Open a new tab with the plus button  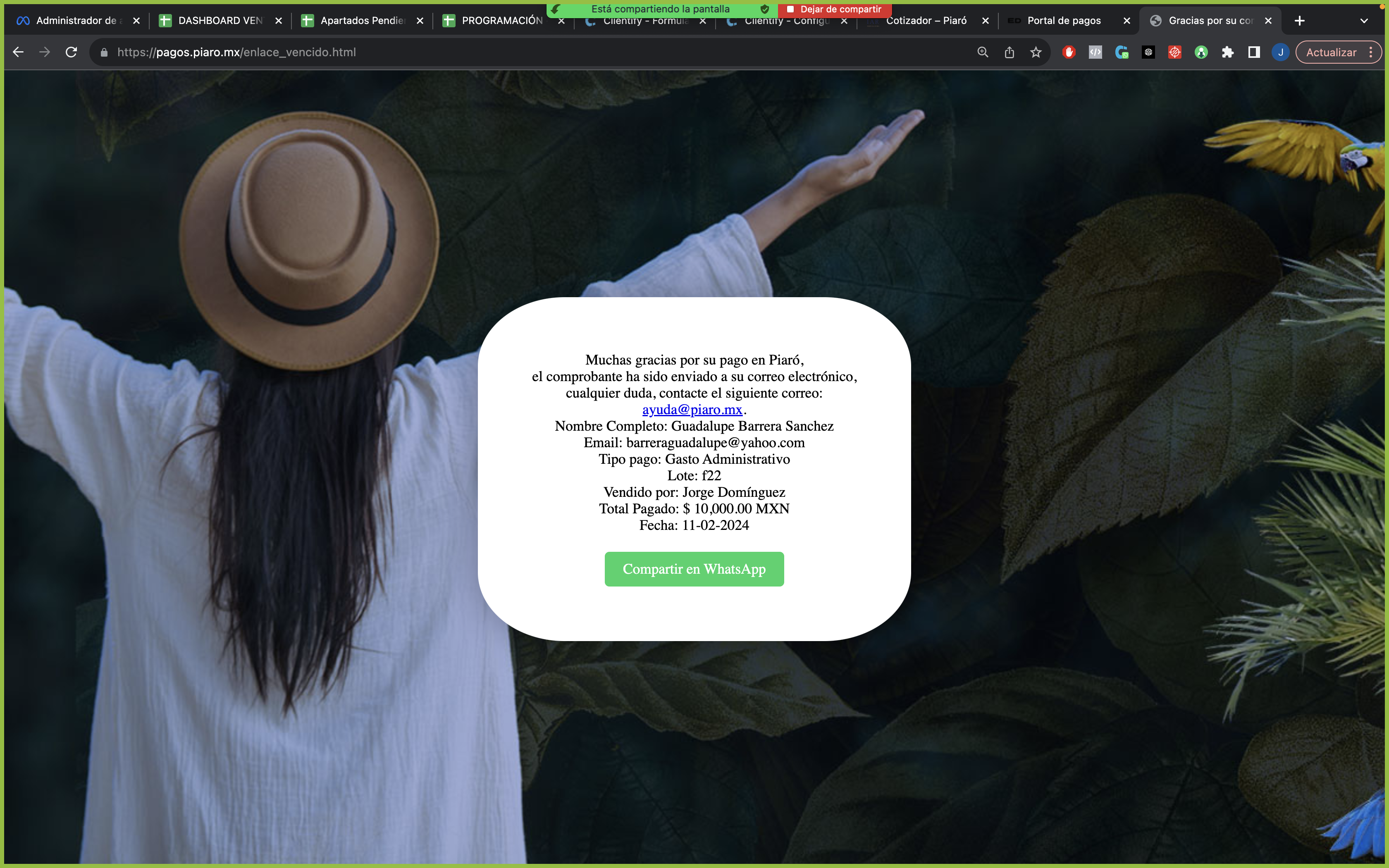(1299, 21)
